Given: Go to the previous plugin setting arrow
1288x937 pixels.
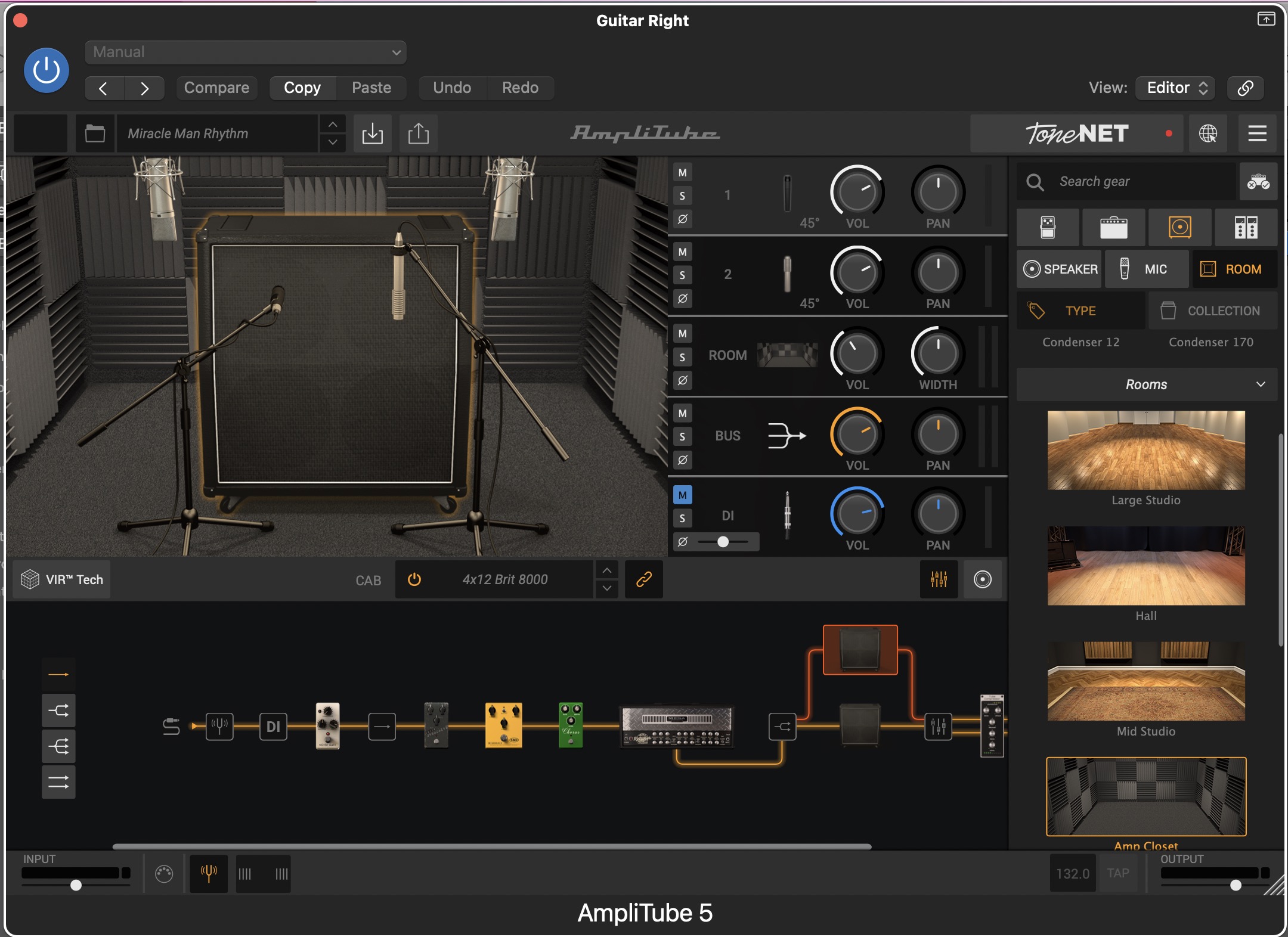Looking at the screenshot, I should point(104,88).
